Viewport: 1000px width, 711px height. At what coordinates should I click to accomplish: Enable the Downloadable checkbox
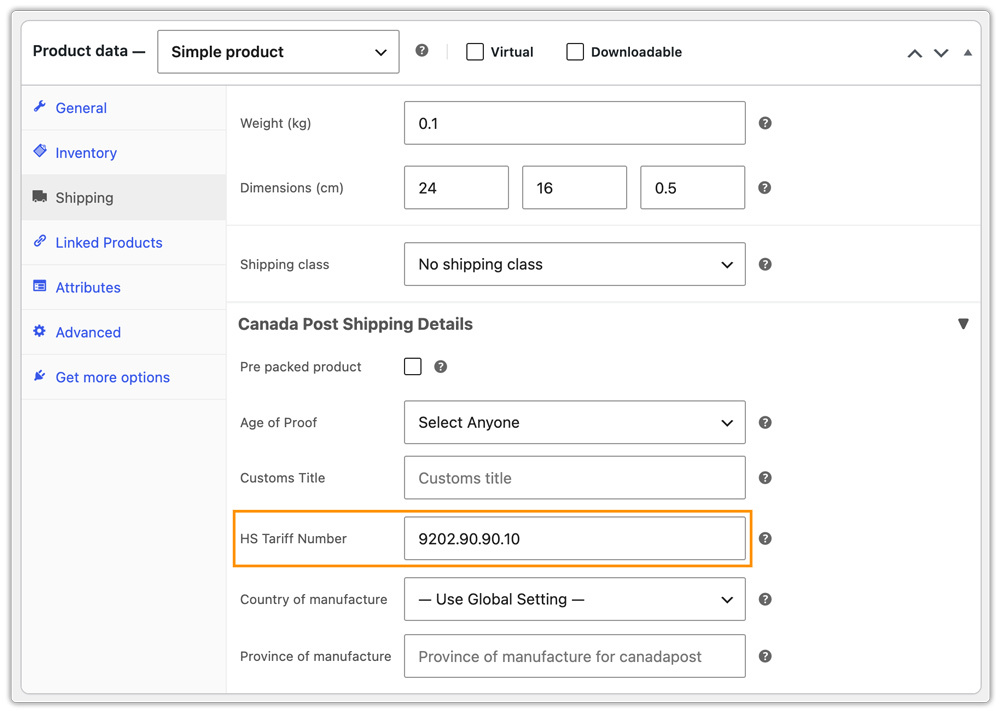[575, 52]
